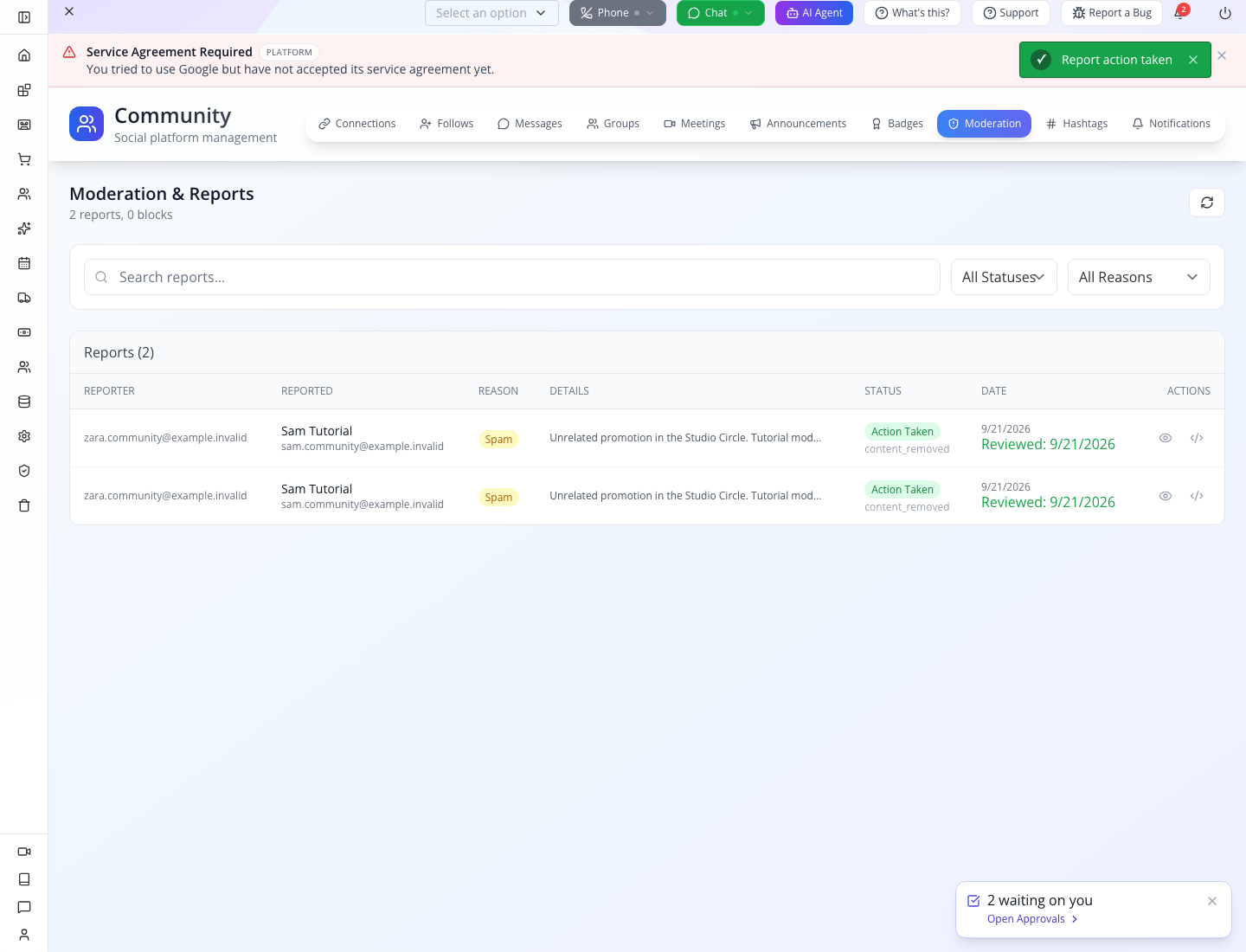Click the Support button

click(x=1011, y=13)
